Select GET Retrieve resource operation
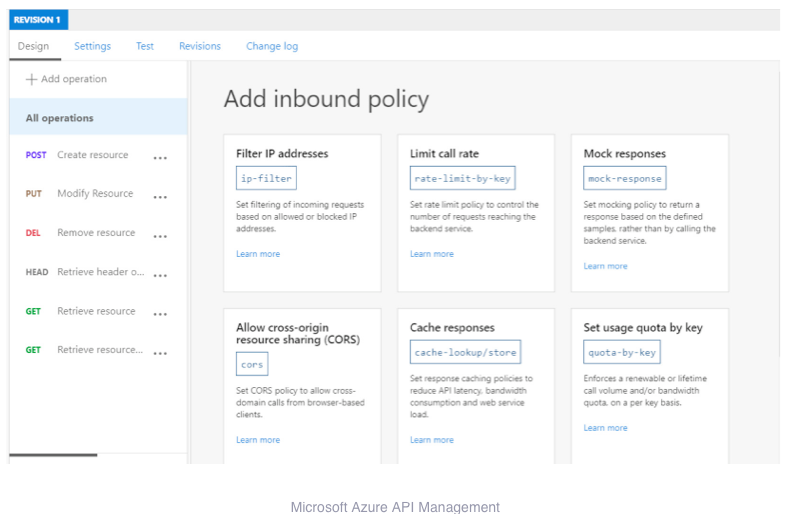Screen dimensions: 798x514 click(98, 311)
